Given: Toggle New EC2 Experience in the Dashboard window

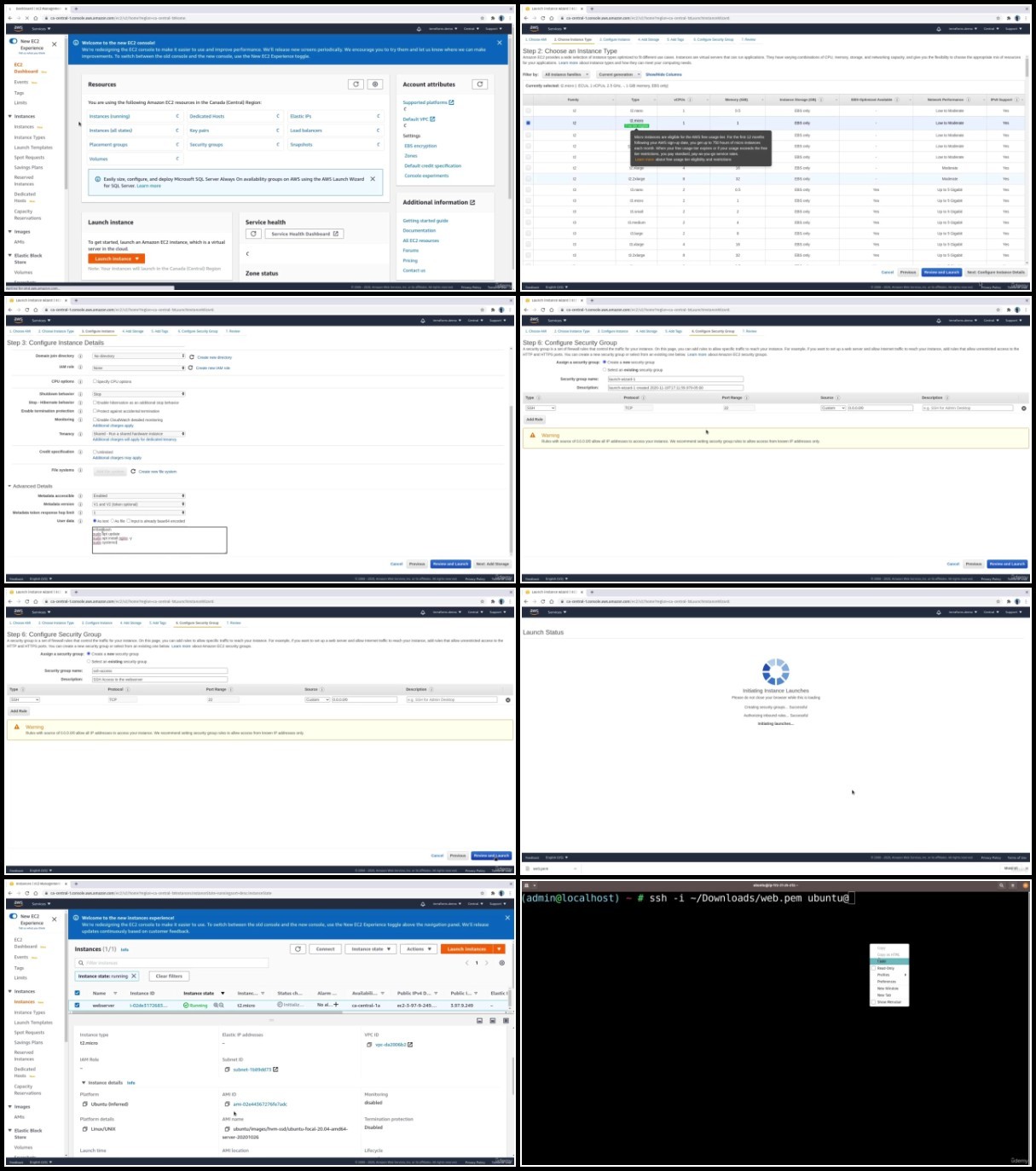Looking at the screenshot, I should coord(13,41).
